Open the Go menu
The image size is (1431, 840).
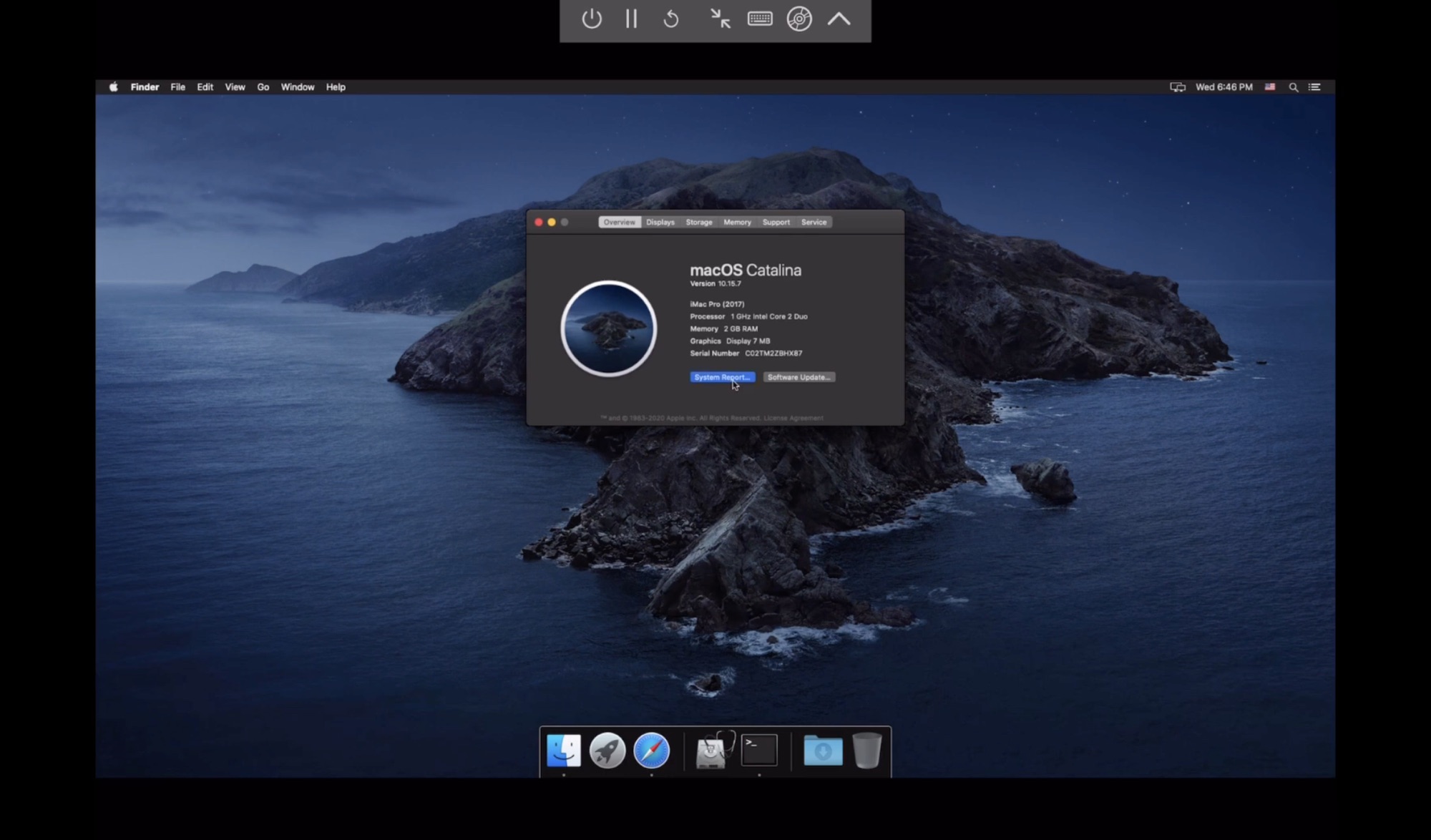[263, 87]
